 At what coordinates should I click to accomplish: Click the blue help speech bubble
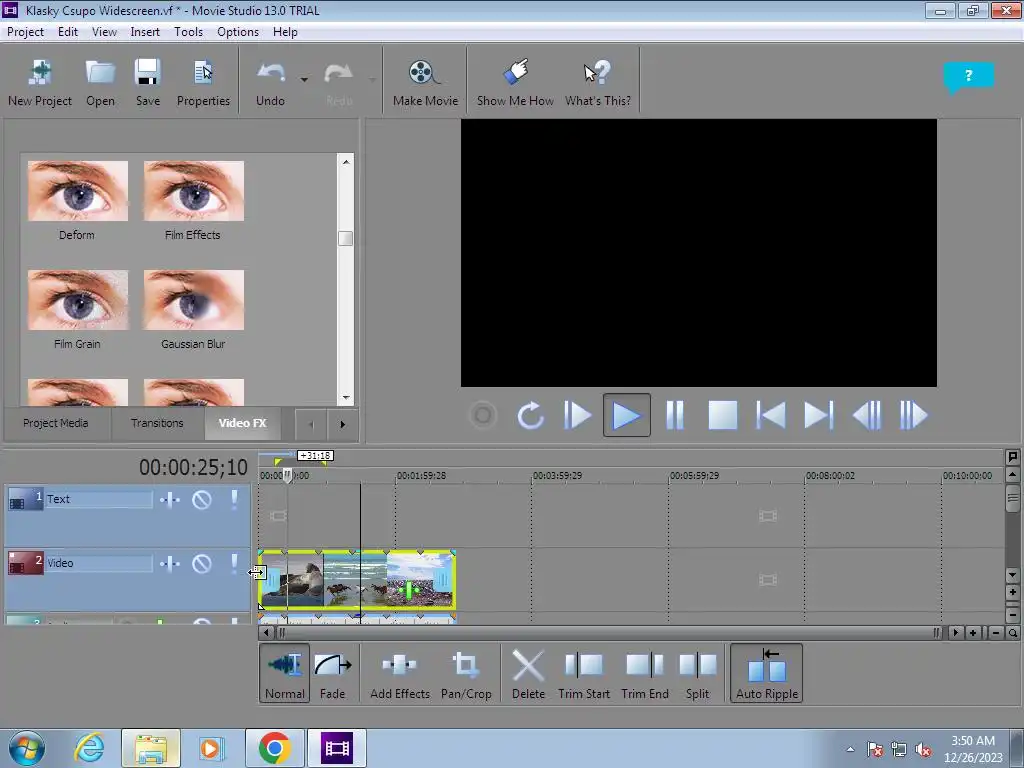point(968,76)
